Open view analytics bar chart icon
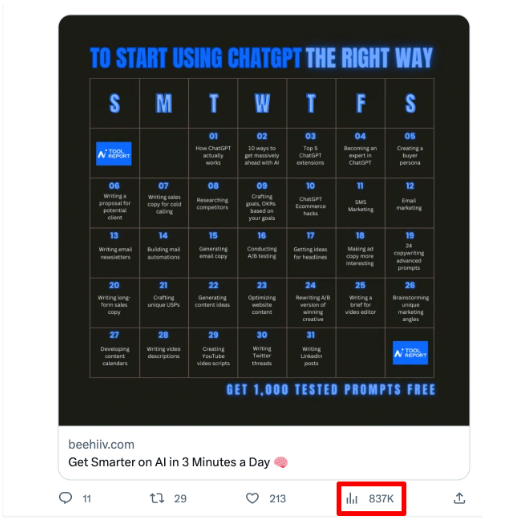 pos(352,498)
